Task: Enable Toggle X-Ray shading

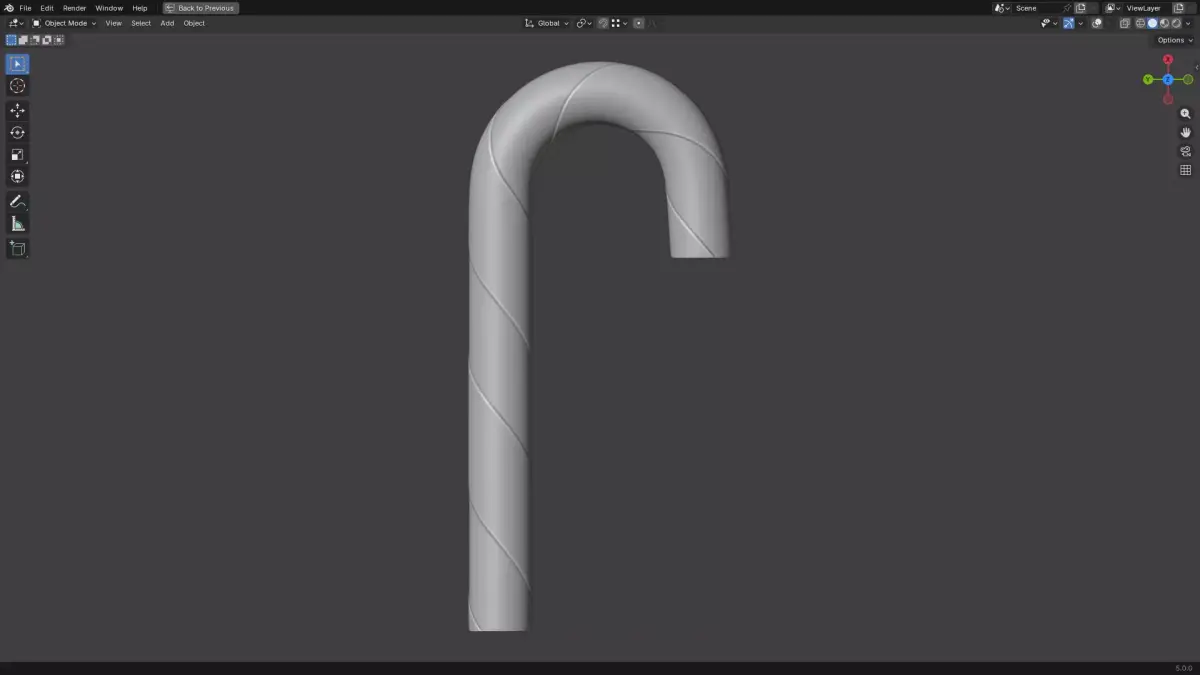Action: pos(1125,23)
